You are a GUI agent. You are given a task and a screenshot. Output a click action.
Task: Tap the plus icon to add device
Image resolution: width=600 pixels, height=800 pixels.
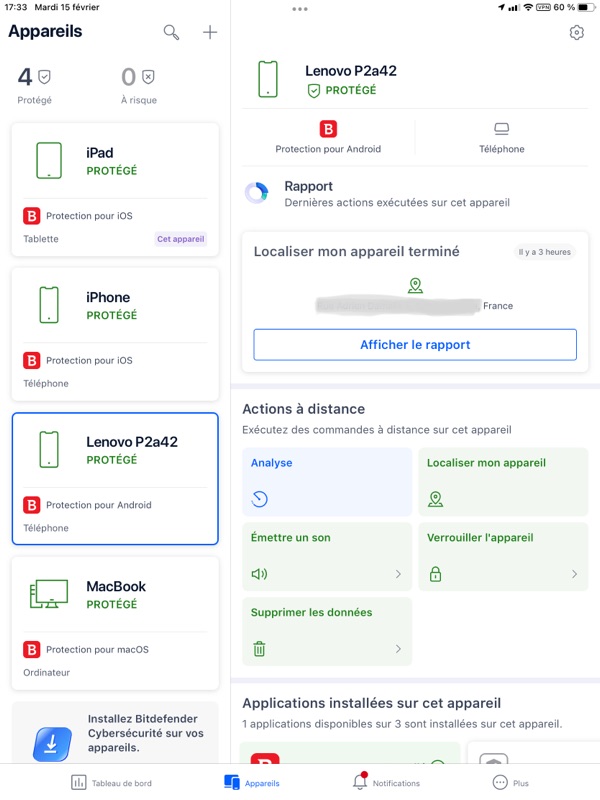[x=210, y=33]
